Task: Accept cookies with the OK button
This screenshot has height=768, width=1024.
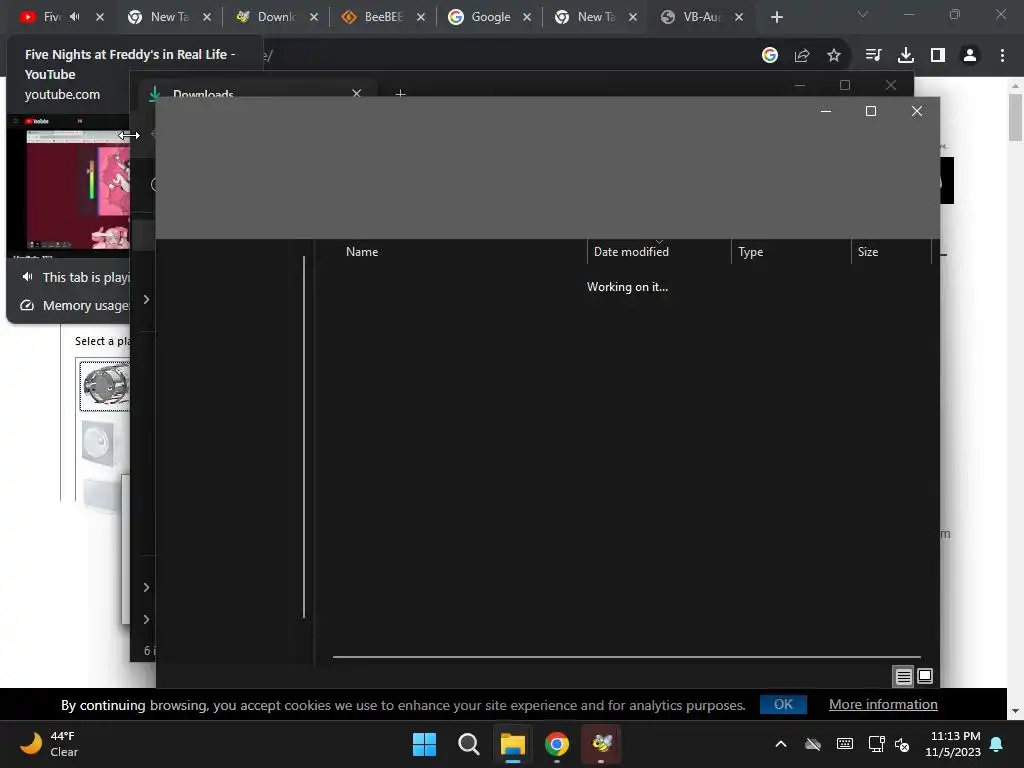Action: click(783, 704)
